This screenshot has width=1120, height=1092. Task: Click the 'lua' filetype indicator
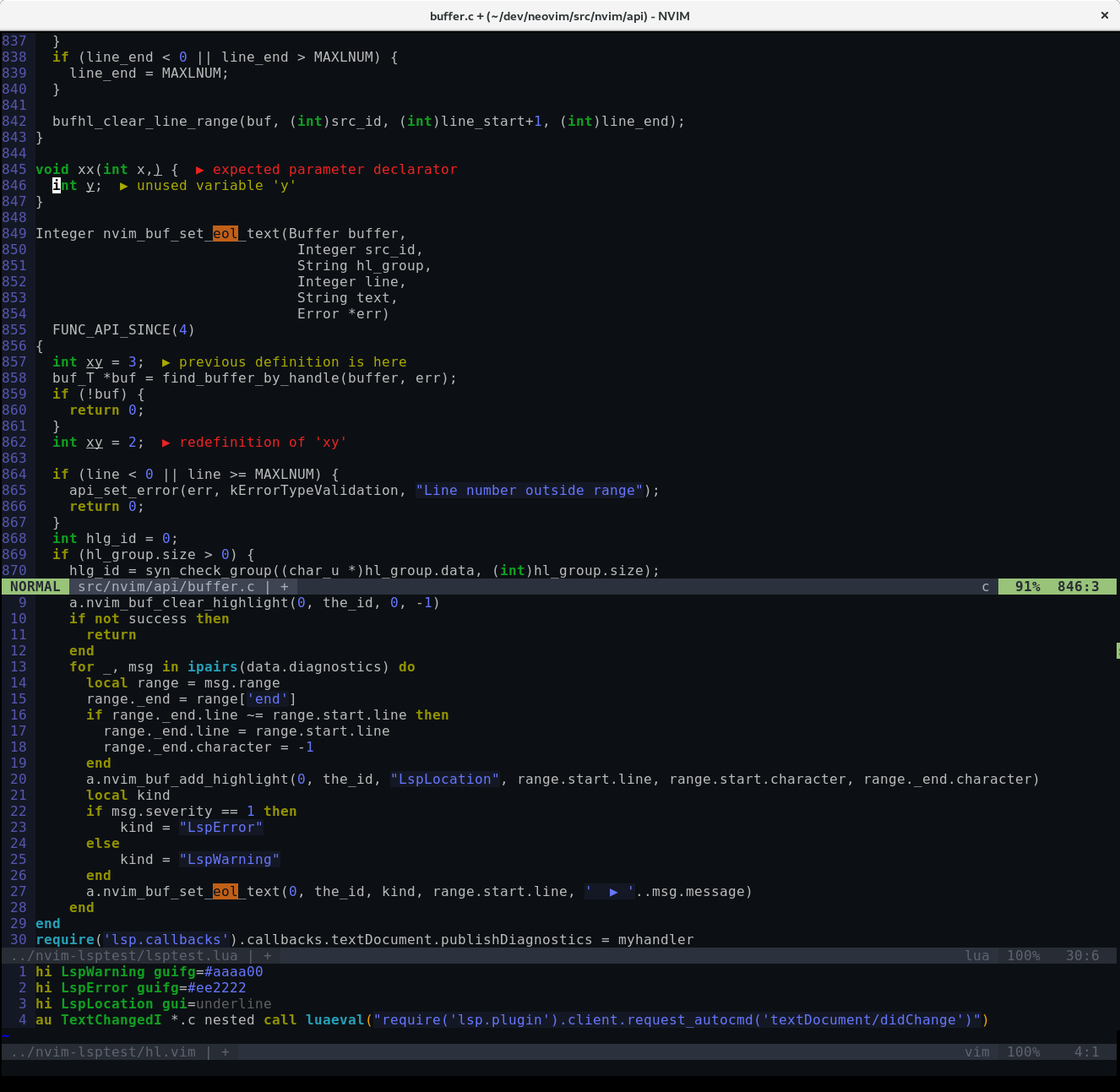tap(977, 956)
